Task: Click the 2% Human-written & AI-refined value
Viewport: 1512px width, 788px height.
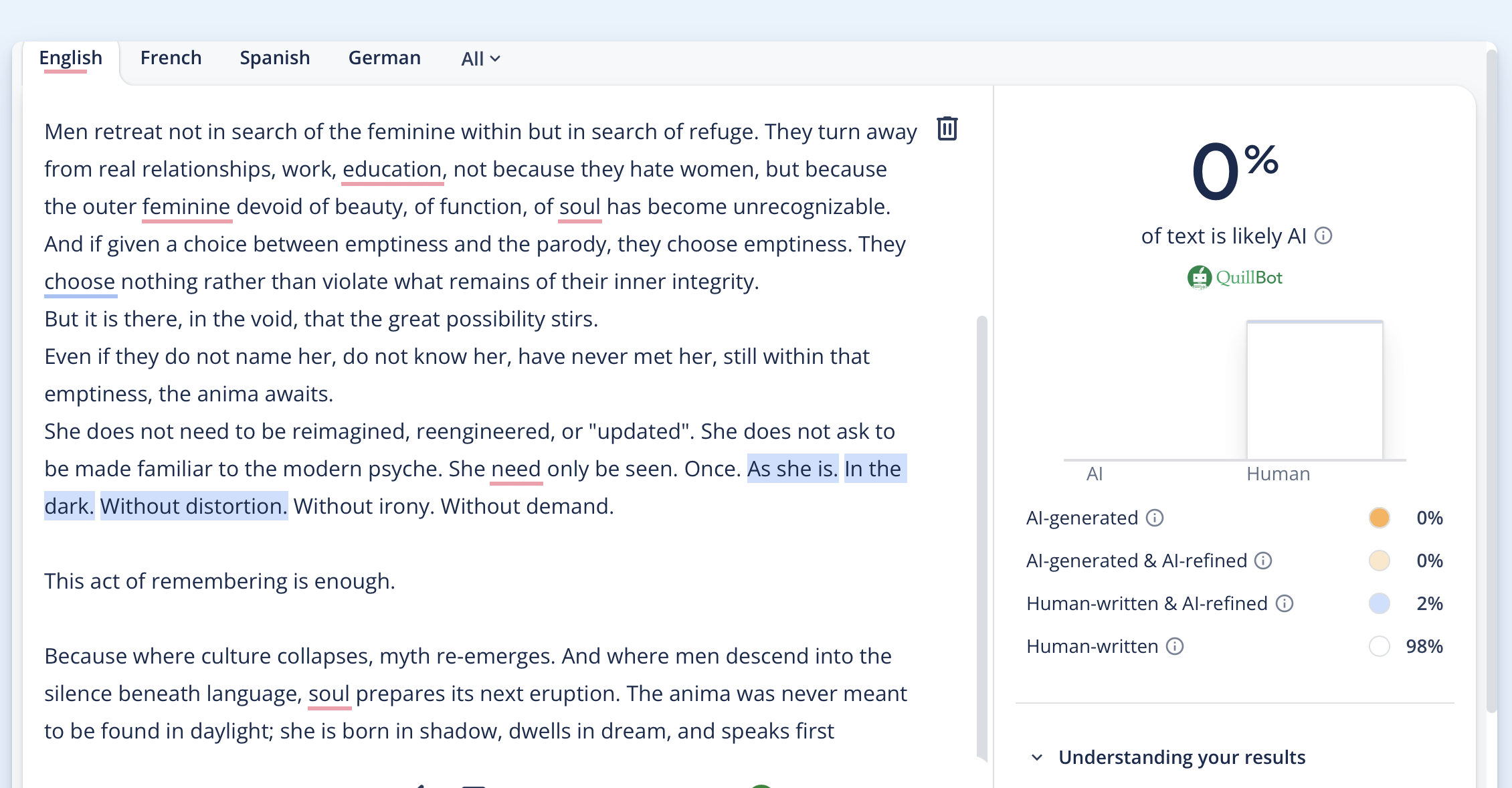Action: point(1430,603)
